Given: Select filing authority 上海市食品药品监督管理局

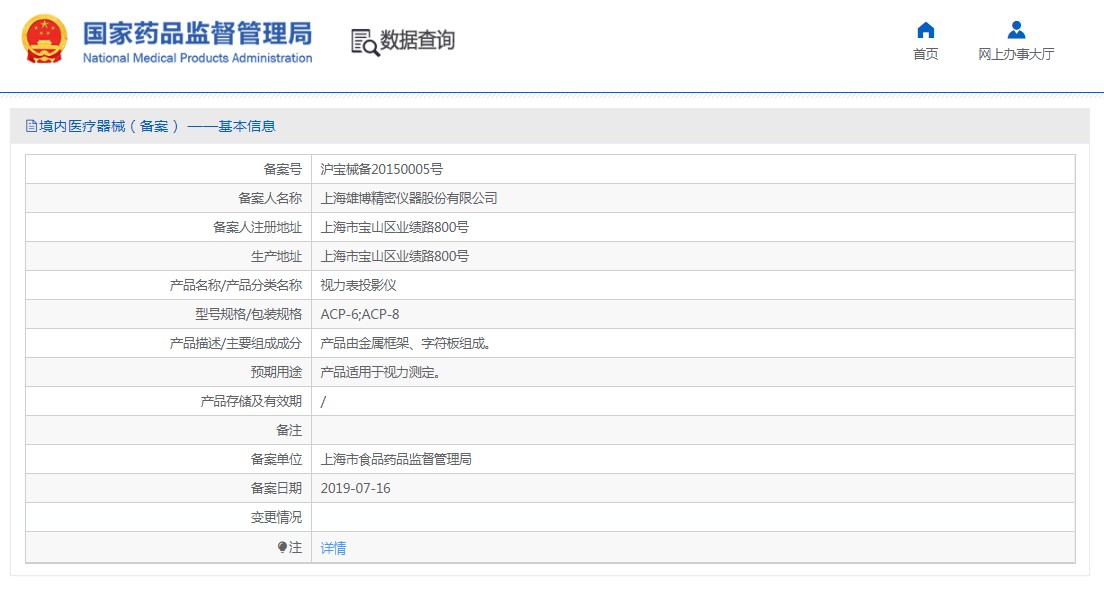Looking at the screenshot, I should pyautogui.click(x=395, y=459).
